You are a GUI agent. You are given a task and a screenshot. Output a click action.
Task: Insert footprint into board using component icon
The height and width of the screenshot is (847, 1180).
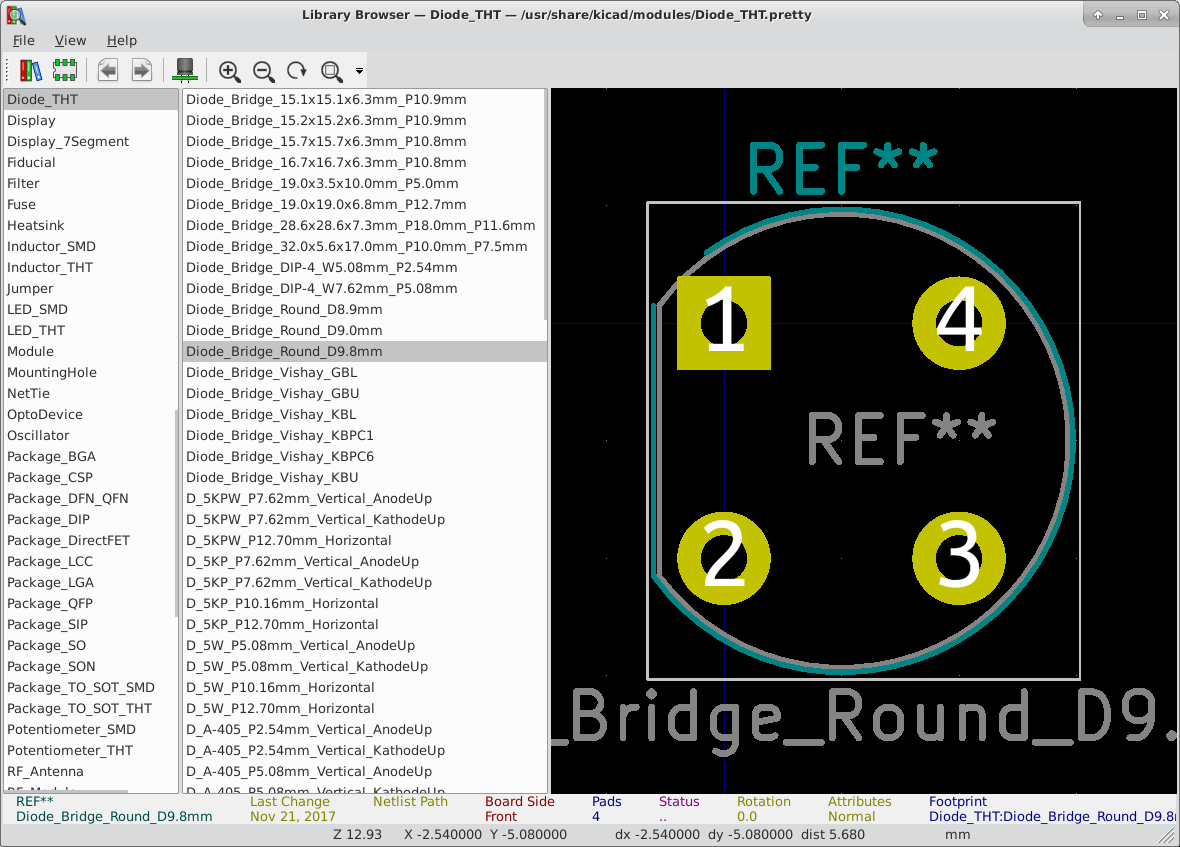(x=184, y=71)
